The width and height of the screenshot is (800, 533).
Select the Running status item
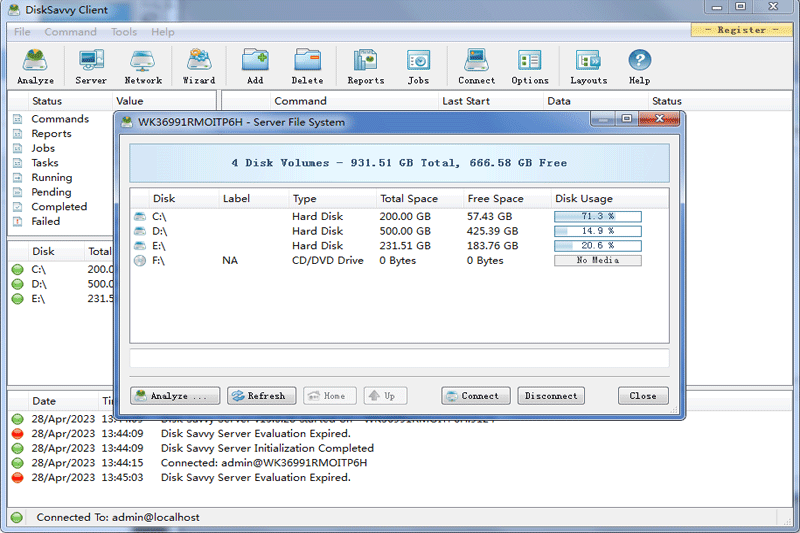pyautogui.click(x=52, y=177)
